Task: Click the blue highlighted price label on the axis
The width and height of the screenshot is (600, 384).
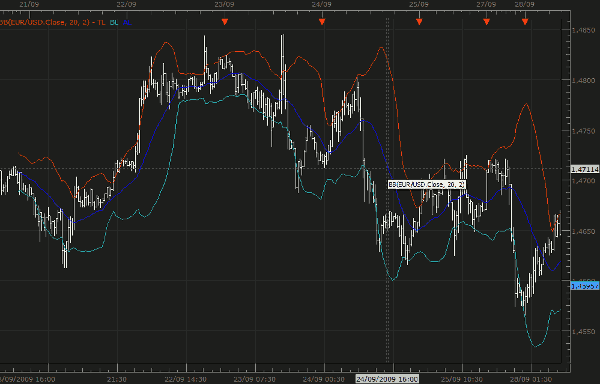Action: click(585, 286)
